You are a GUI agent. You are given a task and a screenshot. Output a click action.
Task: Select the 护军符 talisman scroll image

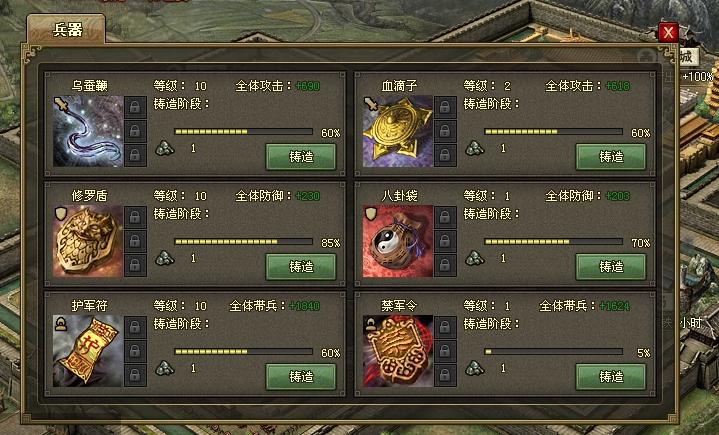(88, 351)
